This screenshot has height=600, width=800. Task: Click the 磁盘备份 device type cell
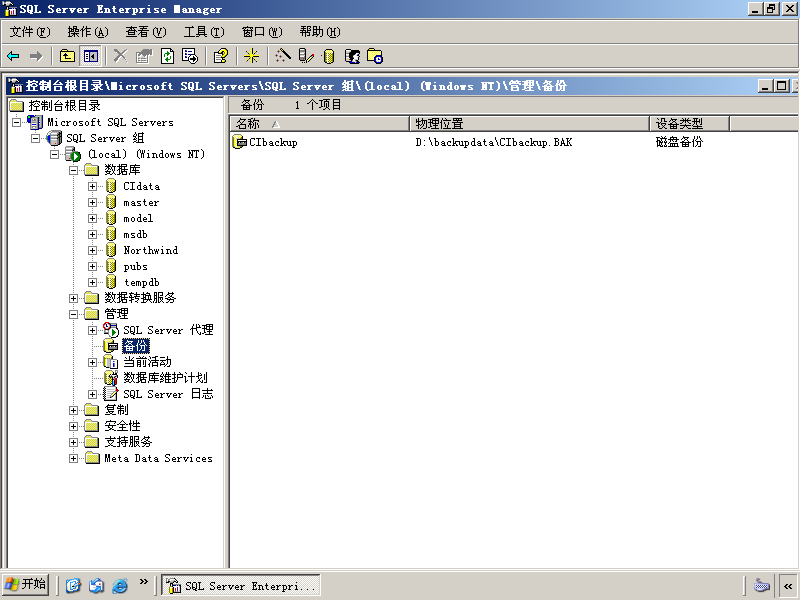pos(679,142)
